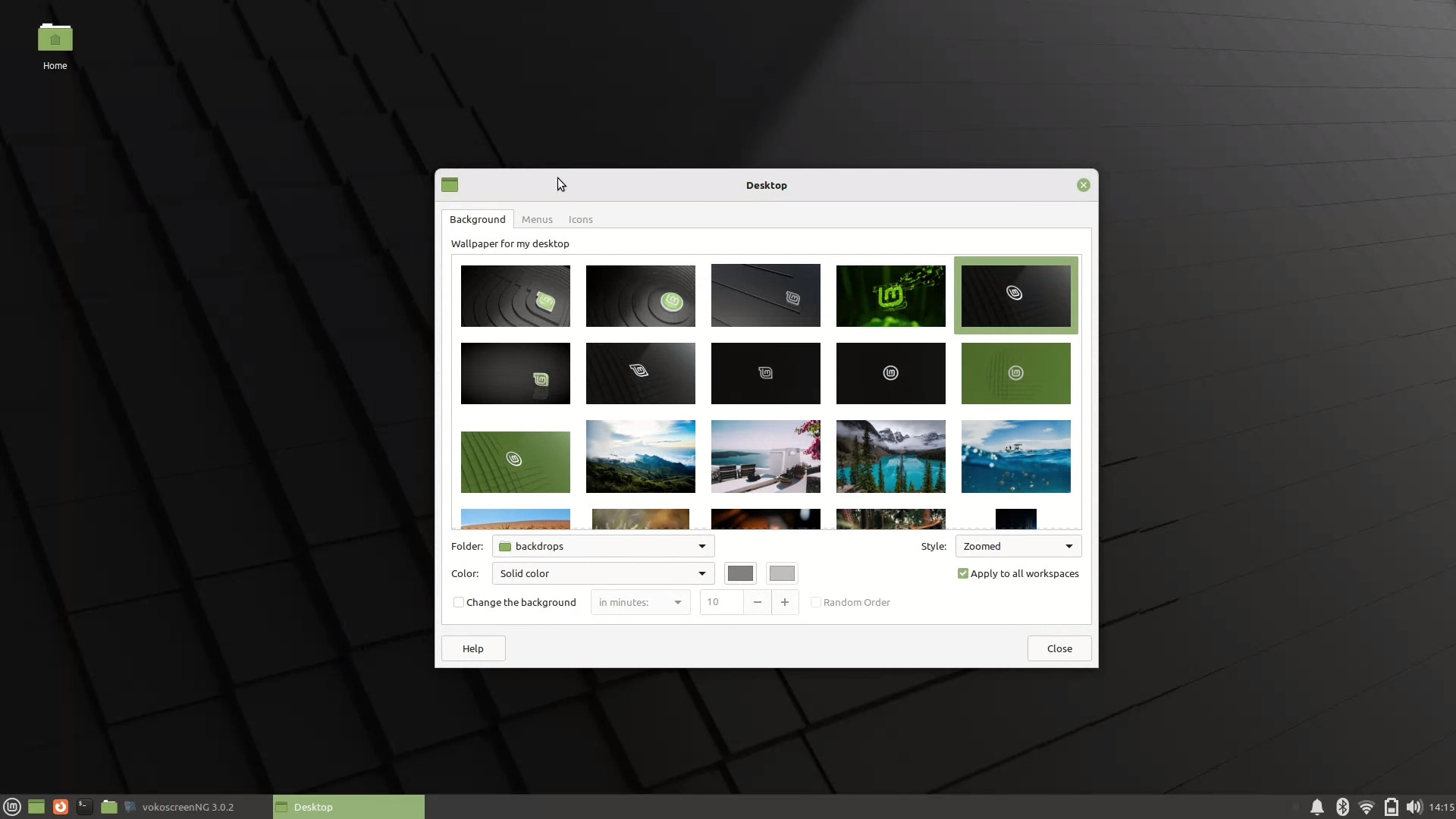This screenshot has width=1456, height=819.
Task: Check the Change the background option
Action: [x=459, y=601]
